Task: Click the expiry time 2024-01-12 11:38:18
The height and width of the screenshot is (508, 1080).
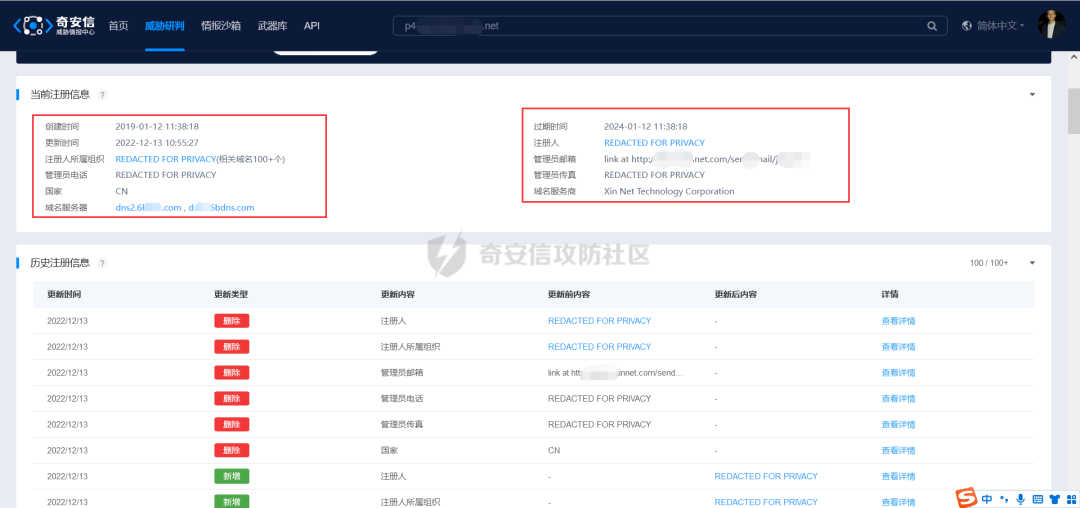Action: (x=645, y=127)
